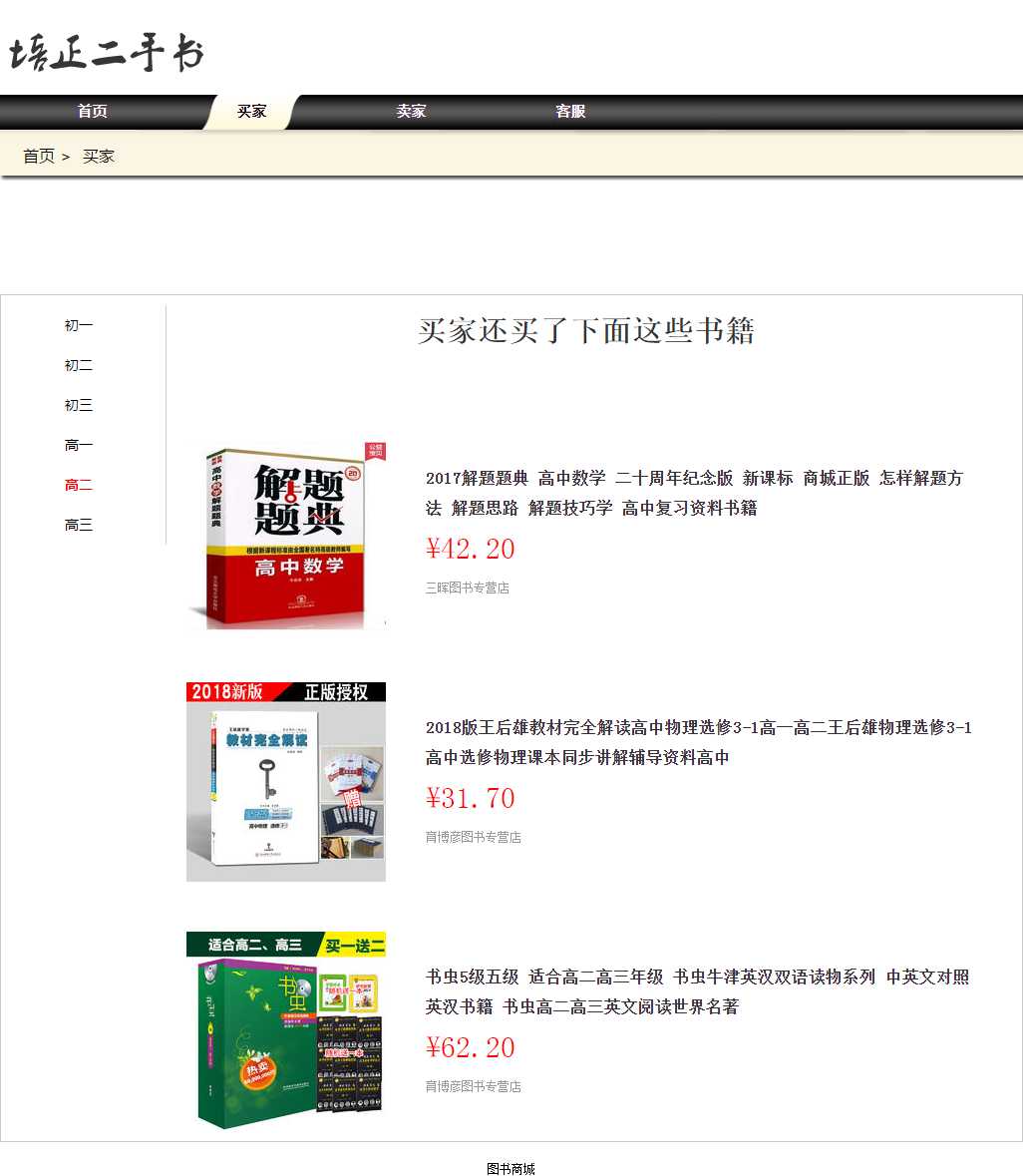Open the 教材完全解读 physics book cover image
Image resolution: width=1023 pixels, height=1176 pixels.
pyautogui.click(x=286, y=783)
